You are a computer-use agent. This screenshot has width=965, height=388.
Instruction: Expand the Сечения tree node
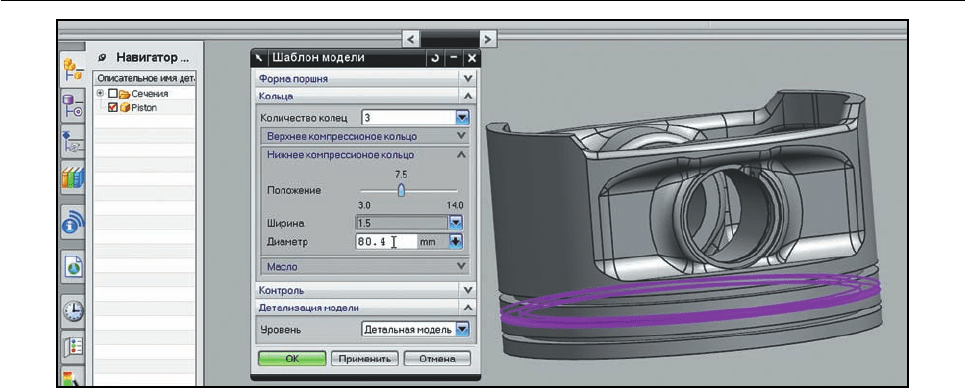click(x=100, y=94)
